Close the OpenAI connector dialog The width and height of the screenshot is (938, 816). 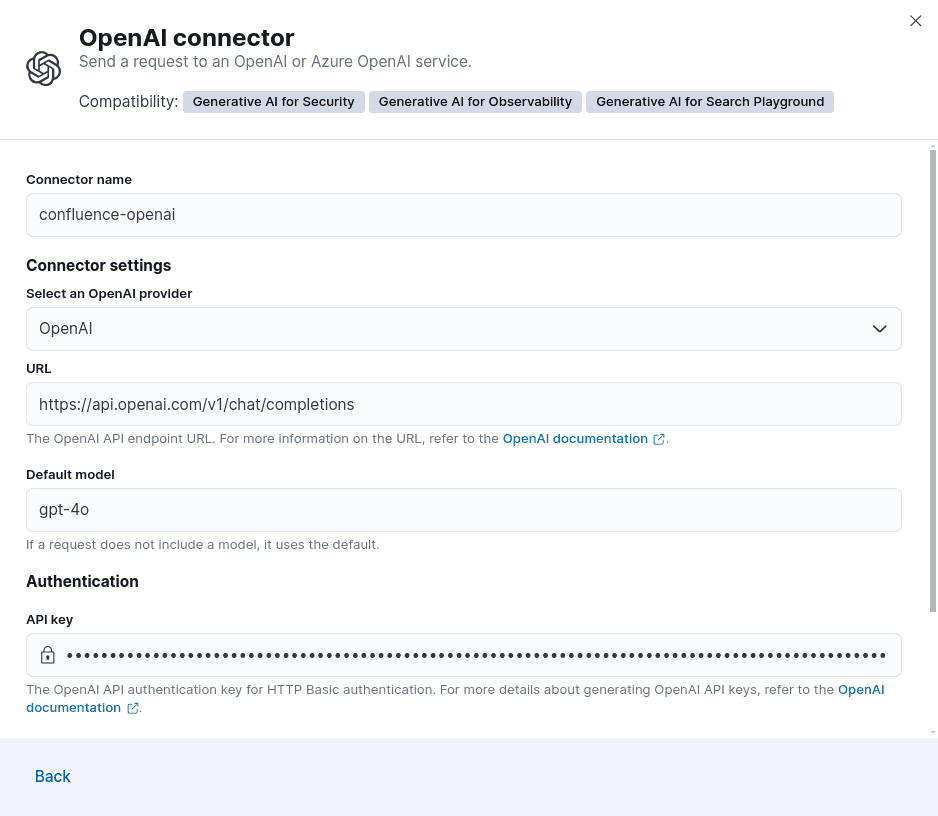915,20
